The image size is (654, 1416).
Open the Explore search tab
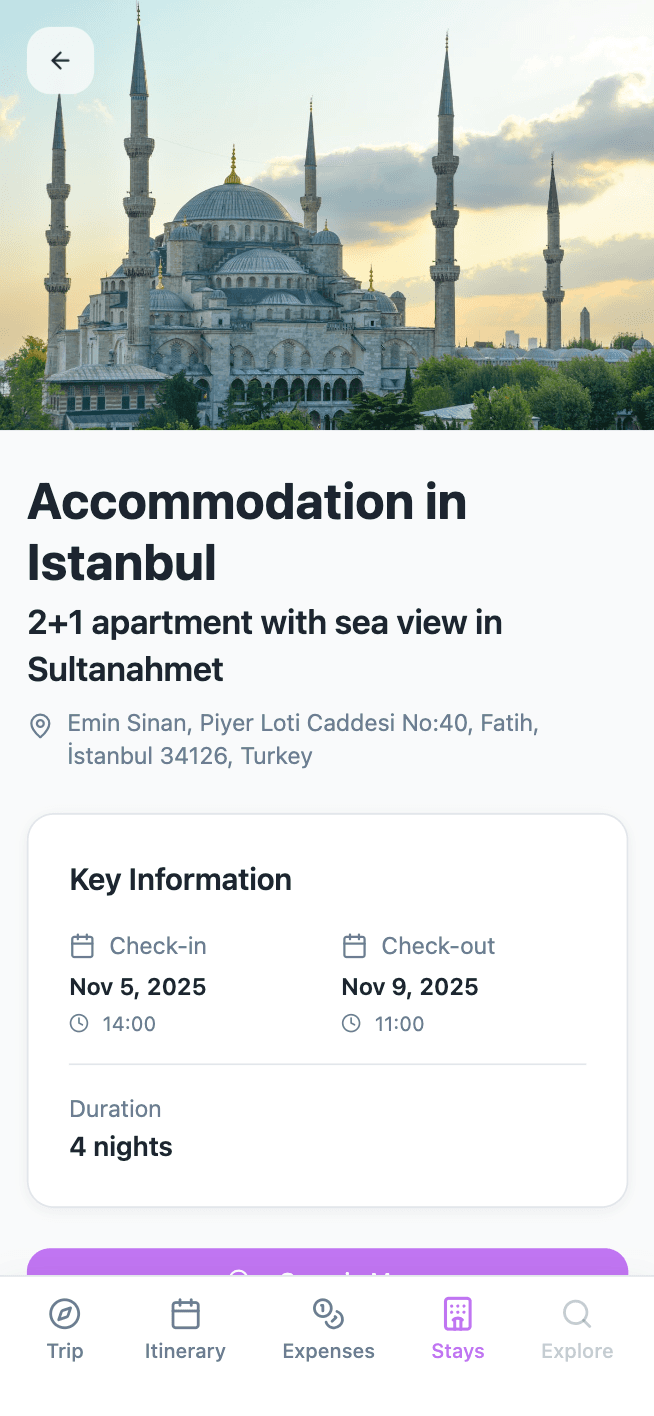[577, 1329]
